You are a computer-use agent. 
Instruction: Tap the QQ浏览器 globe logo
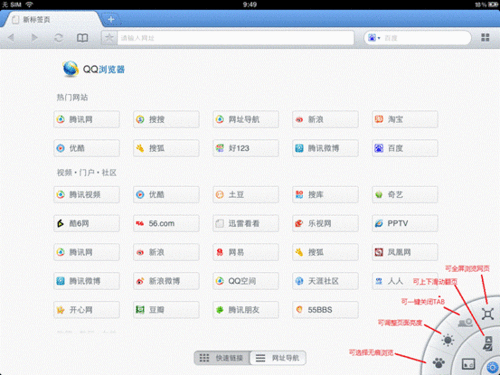tap(70, 69)
